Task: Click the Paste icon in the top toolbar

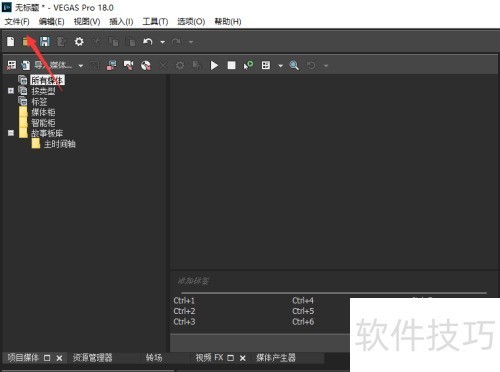Action: pyautogui.click(x=131, y=42)
